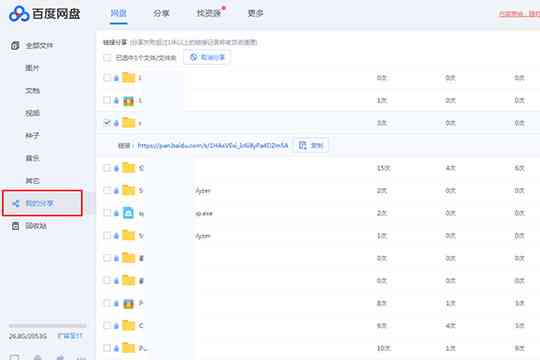Switch to the 分享 tab at top
Screen dimensions: 540x360
point(161,13)
